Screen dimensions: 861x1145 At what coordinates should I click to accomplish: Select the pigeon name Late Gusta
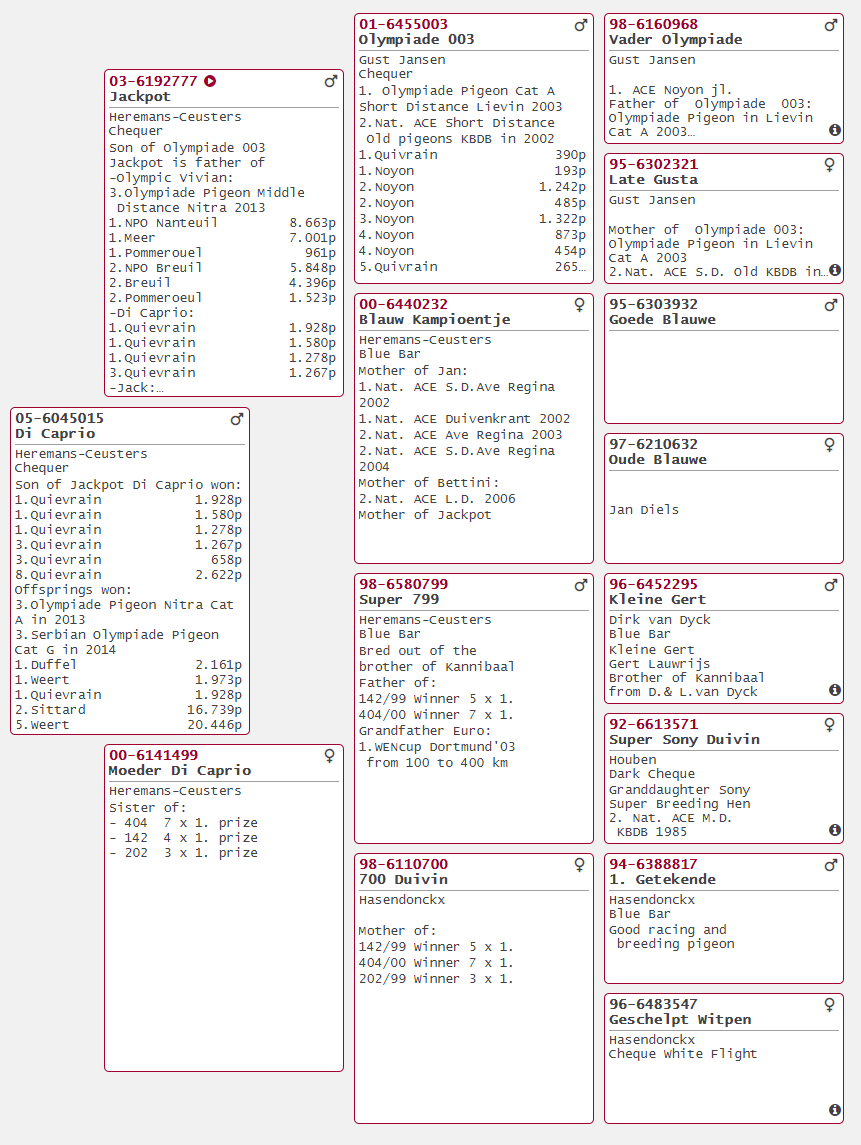pyautogui.click(x=654, y=180)
